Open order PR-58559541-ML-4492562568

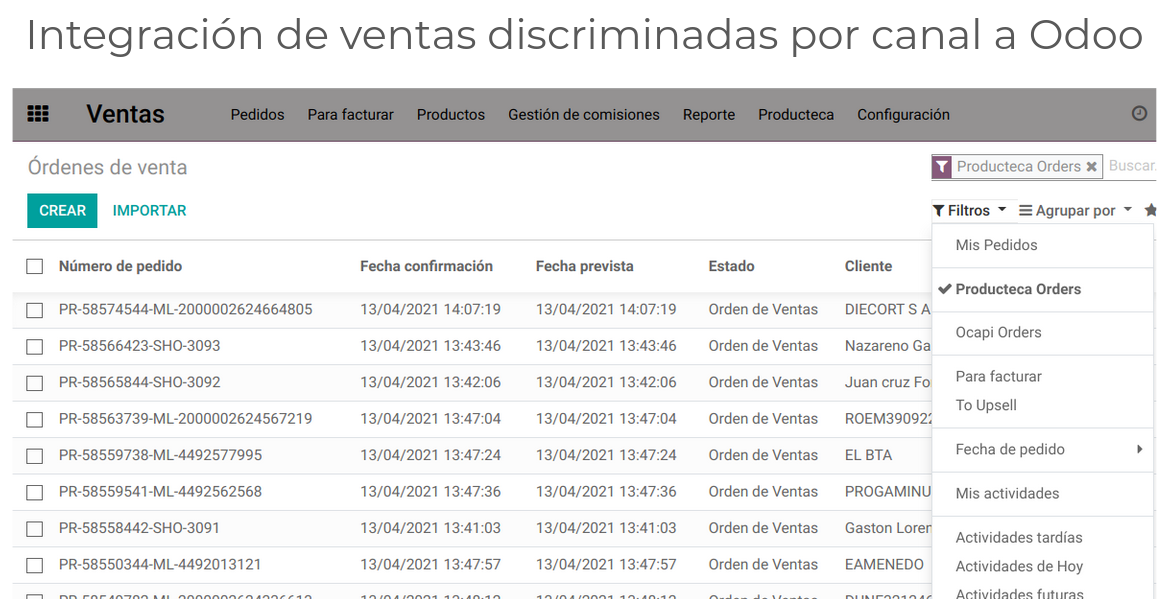coord(160,491)
